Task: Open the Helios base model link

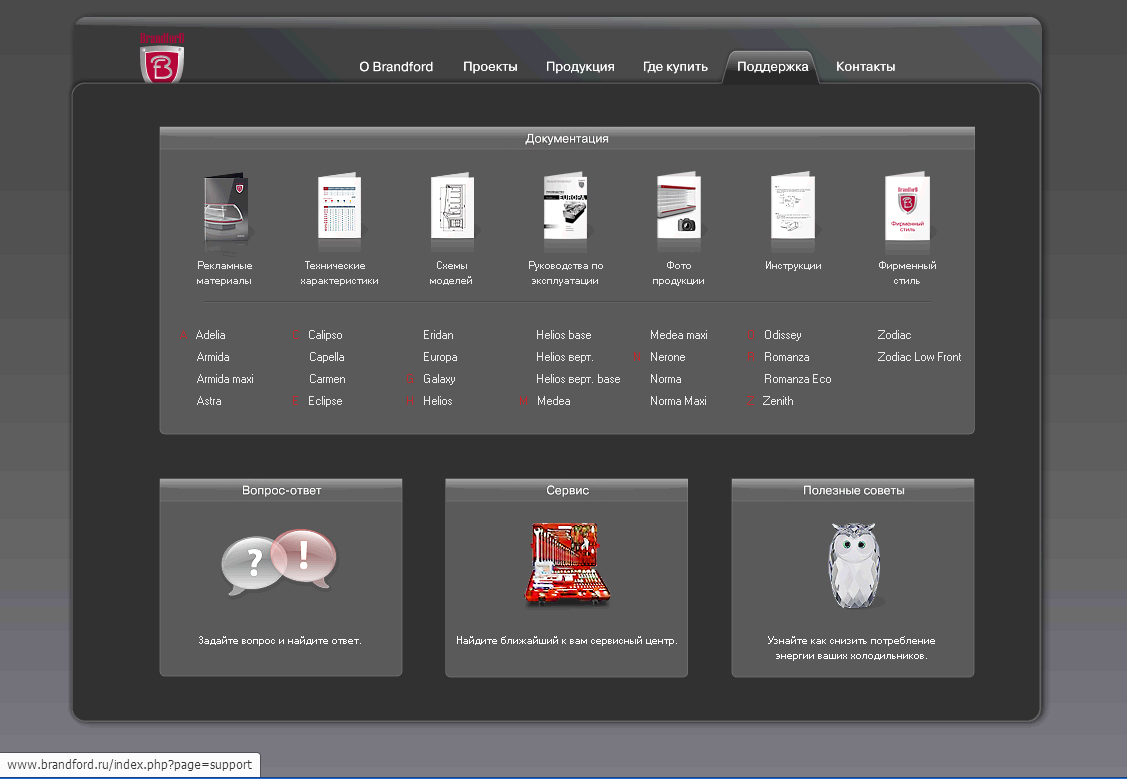Action: [564, 335]
